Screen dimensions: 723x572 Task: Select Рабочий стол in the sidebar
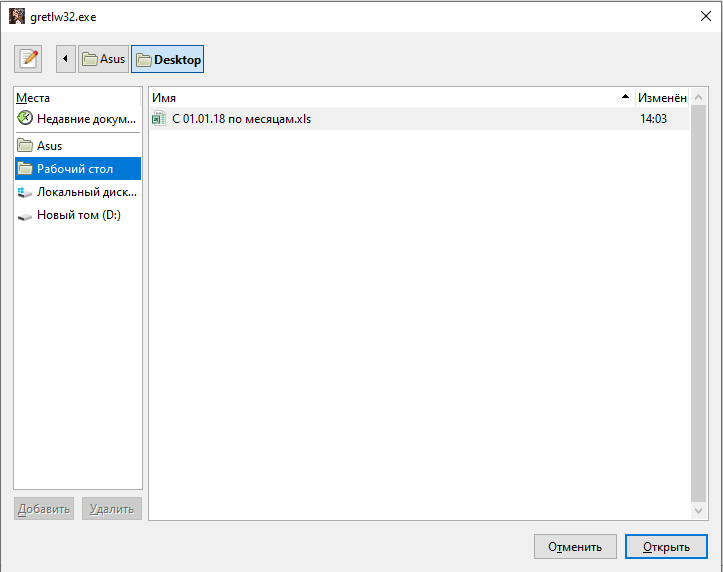point(78,169)
